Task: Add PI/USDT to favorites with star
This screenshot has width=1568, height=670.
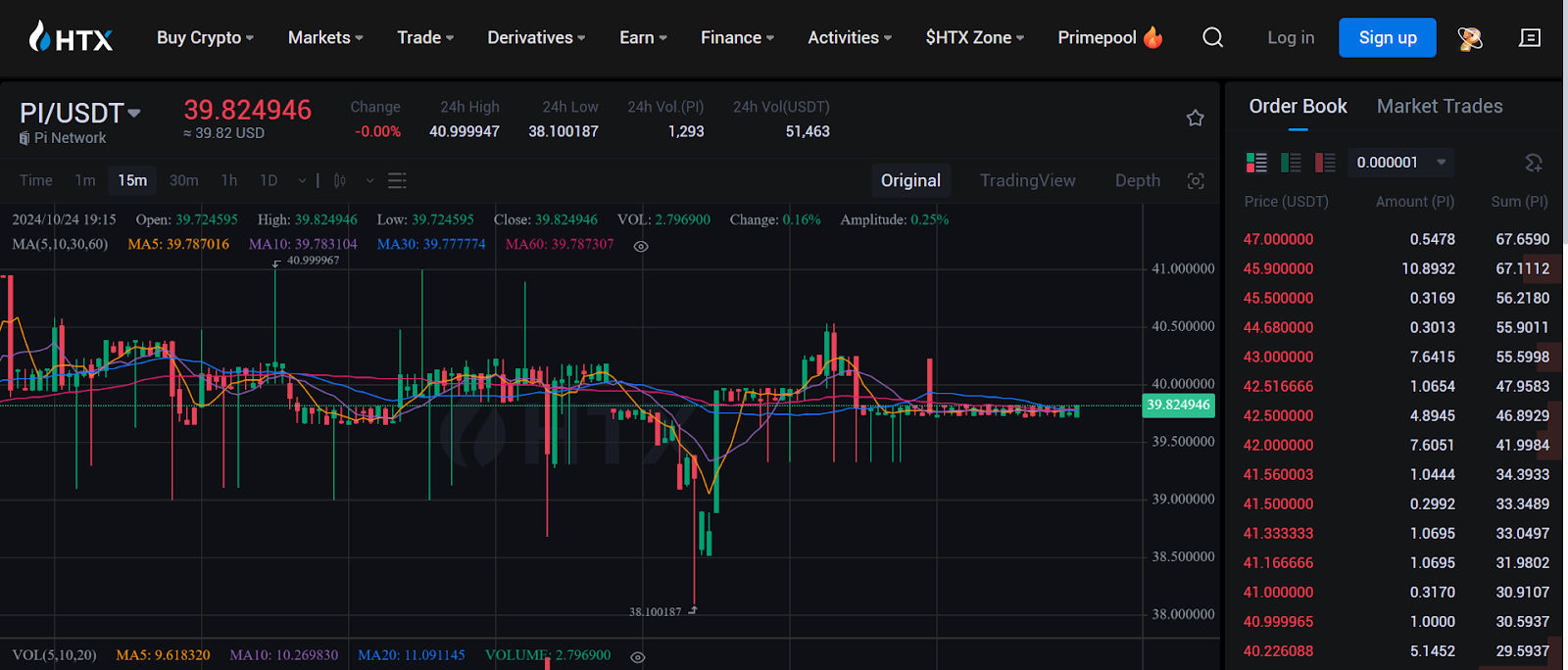Action: pos(1195,119)
